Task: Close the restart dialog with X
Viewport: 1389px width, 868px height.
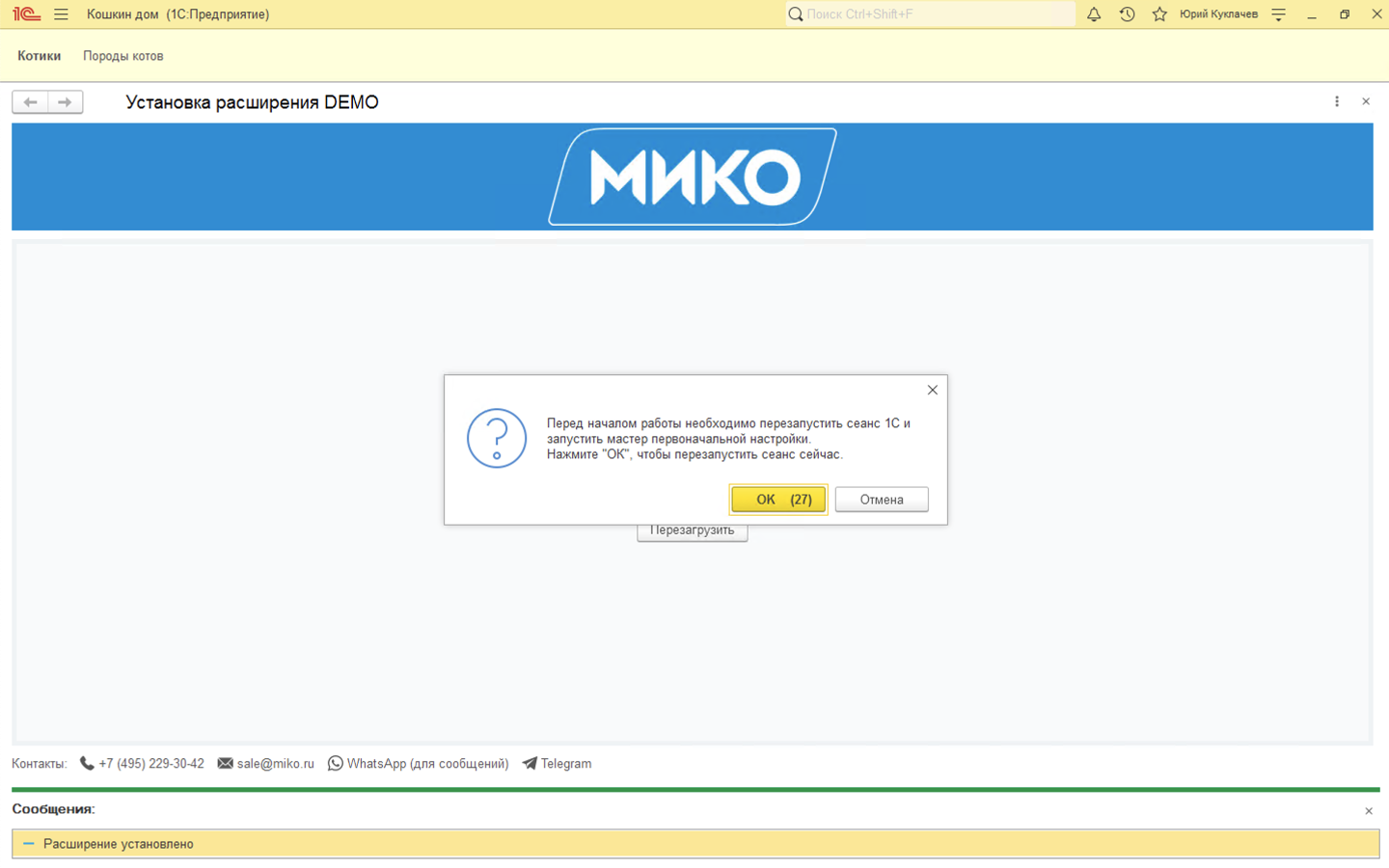Action: pyautogui.click(x=933, y=390)
